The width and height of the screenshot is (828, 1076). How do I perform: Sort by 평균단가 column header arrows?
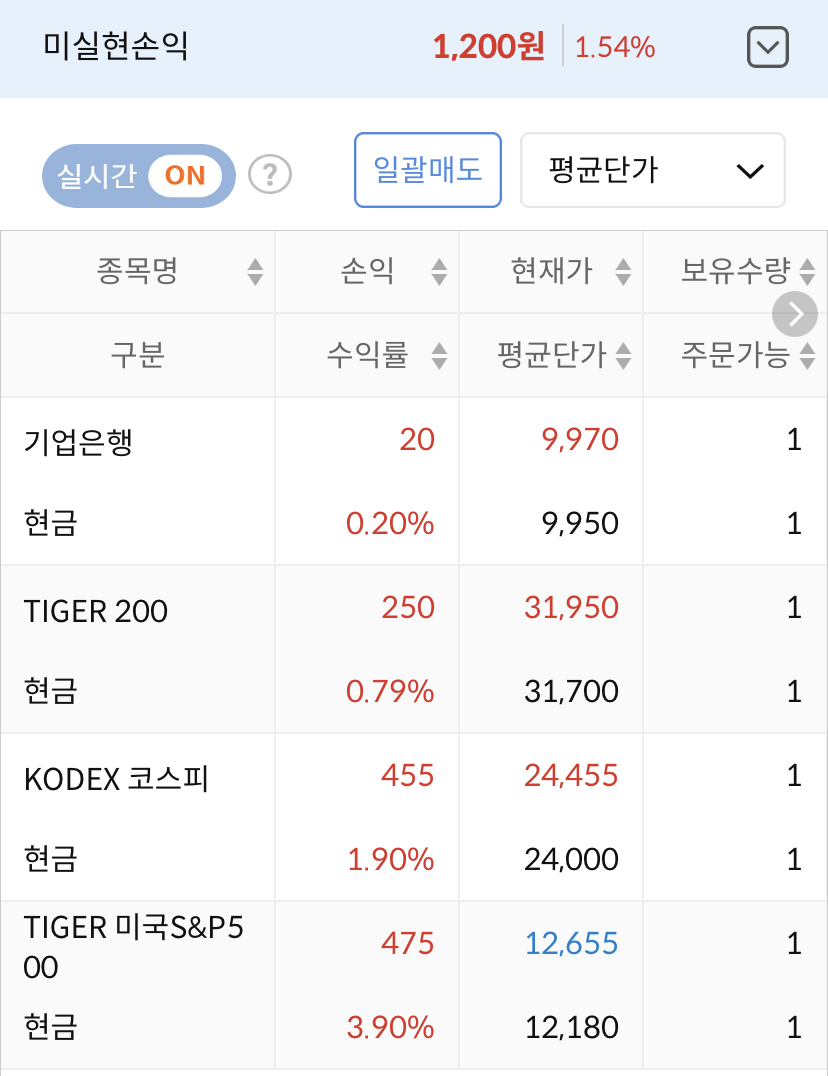[x=623, y=355]
